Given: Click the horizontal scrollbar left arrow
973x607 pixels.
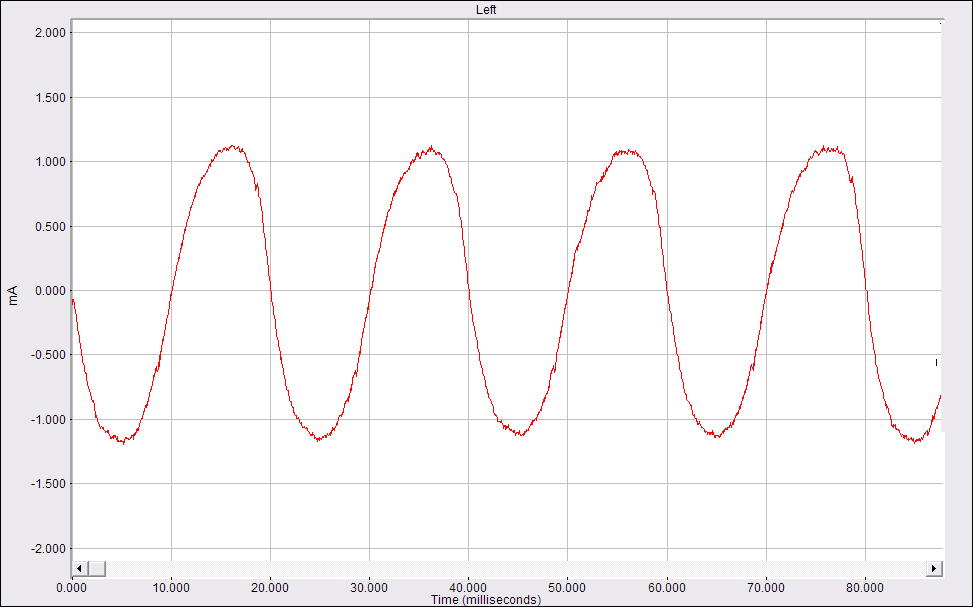Looking at the screenshot, I should point(79,569).
